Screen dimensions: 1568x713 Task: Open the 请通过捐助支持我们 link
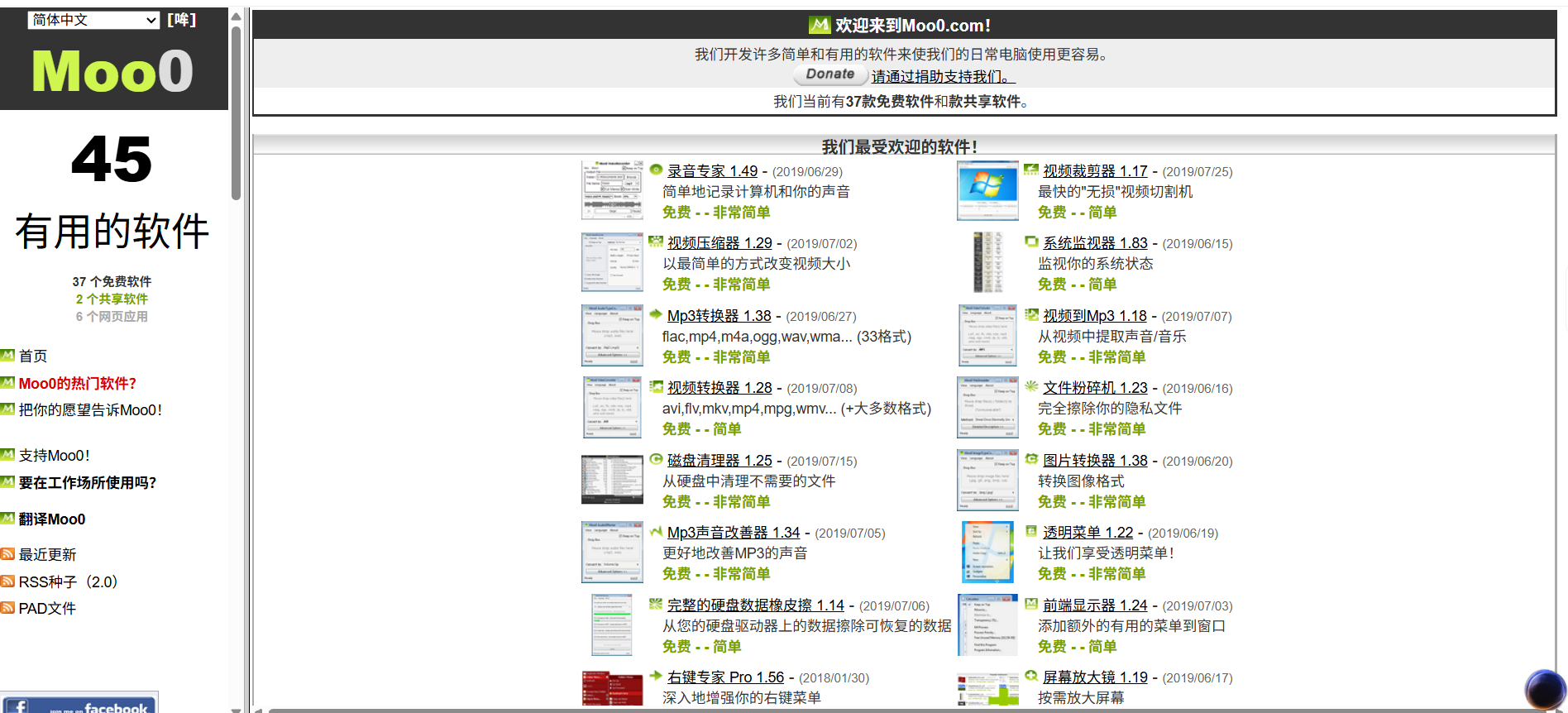click(943, 77)
